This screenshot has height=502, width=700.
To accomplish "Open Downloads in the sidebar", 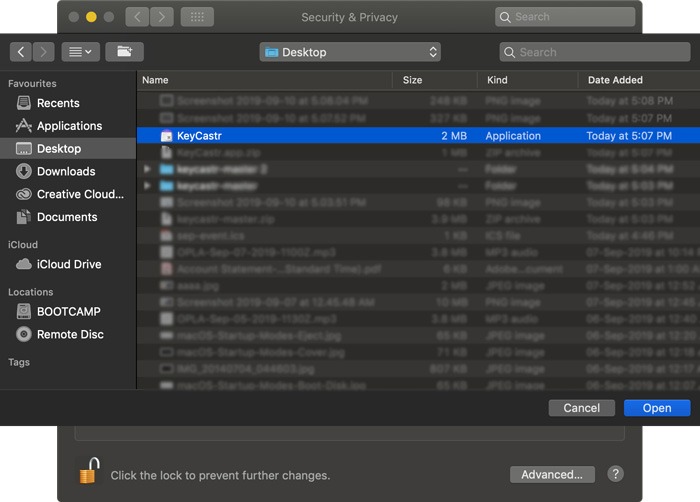I will click(x=66, y=172).
